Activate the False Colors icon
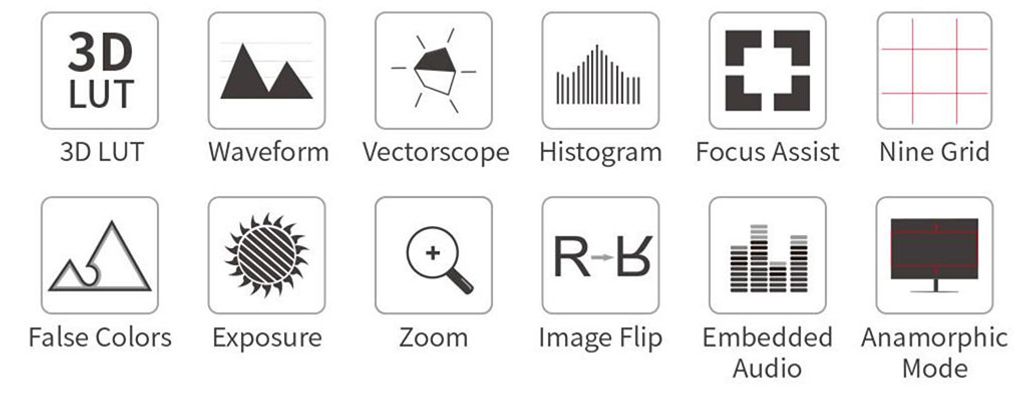1024x418 pixels. click(100, 255)
